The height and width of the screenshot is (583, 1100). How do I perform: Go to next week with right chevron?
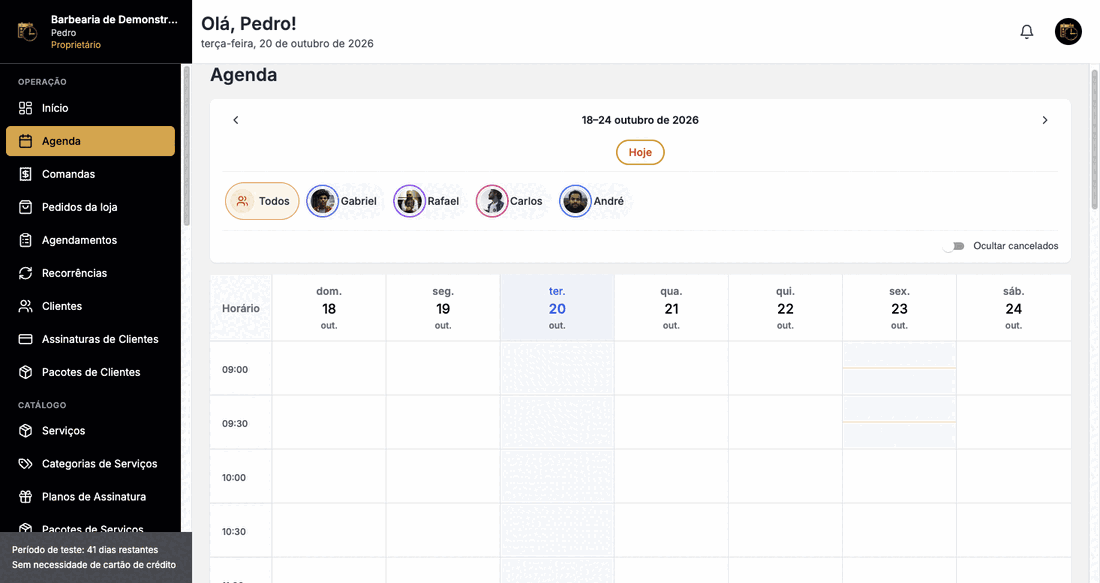tap(1045, 120)
